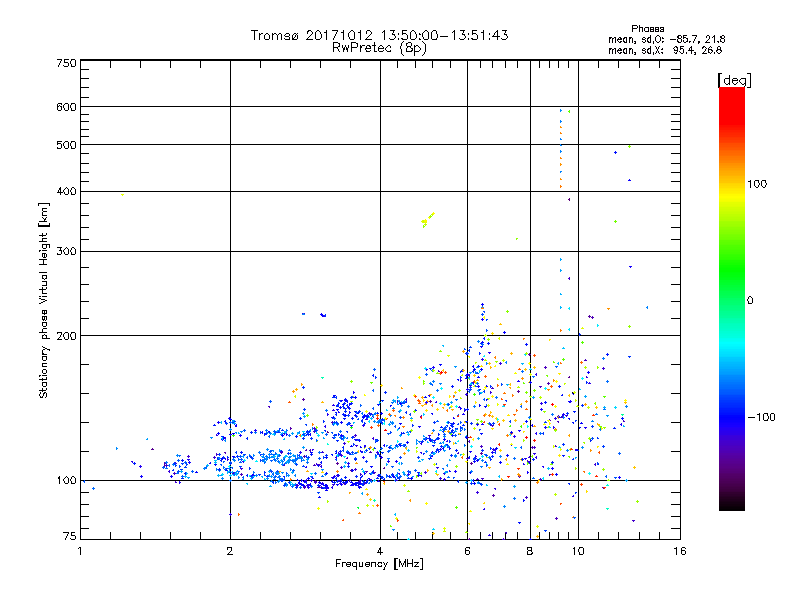Screen dimensions: 800x600
Task: Click the 'Phases' heading text
Action: coord(647,29)
